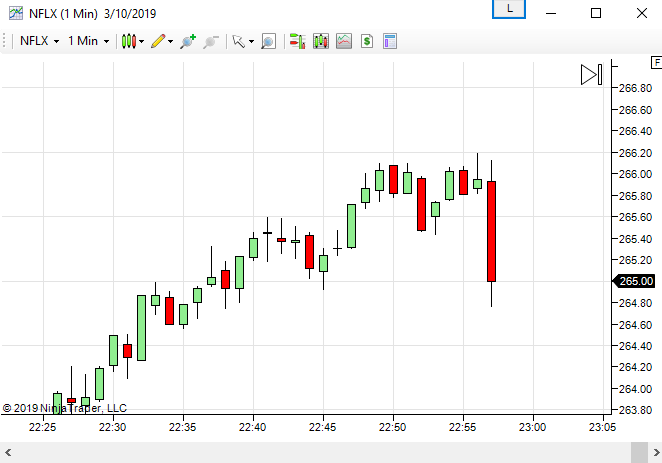Click the zoom in magnifier icon
Viewport: 662px width, 463px height.
click(188, 41)
